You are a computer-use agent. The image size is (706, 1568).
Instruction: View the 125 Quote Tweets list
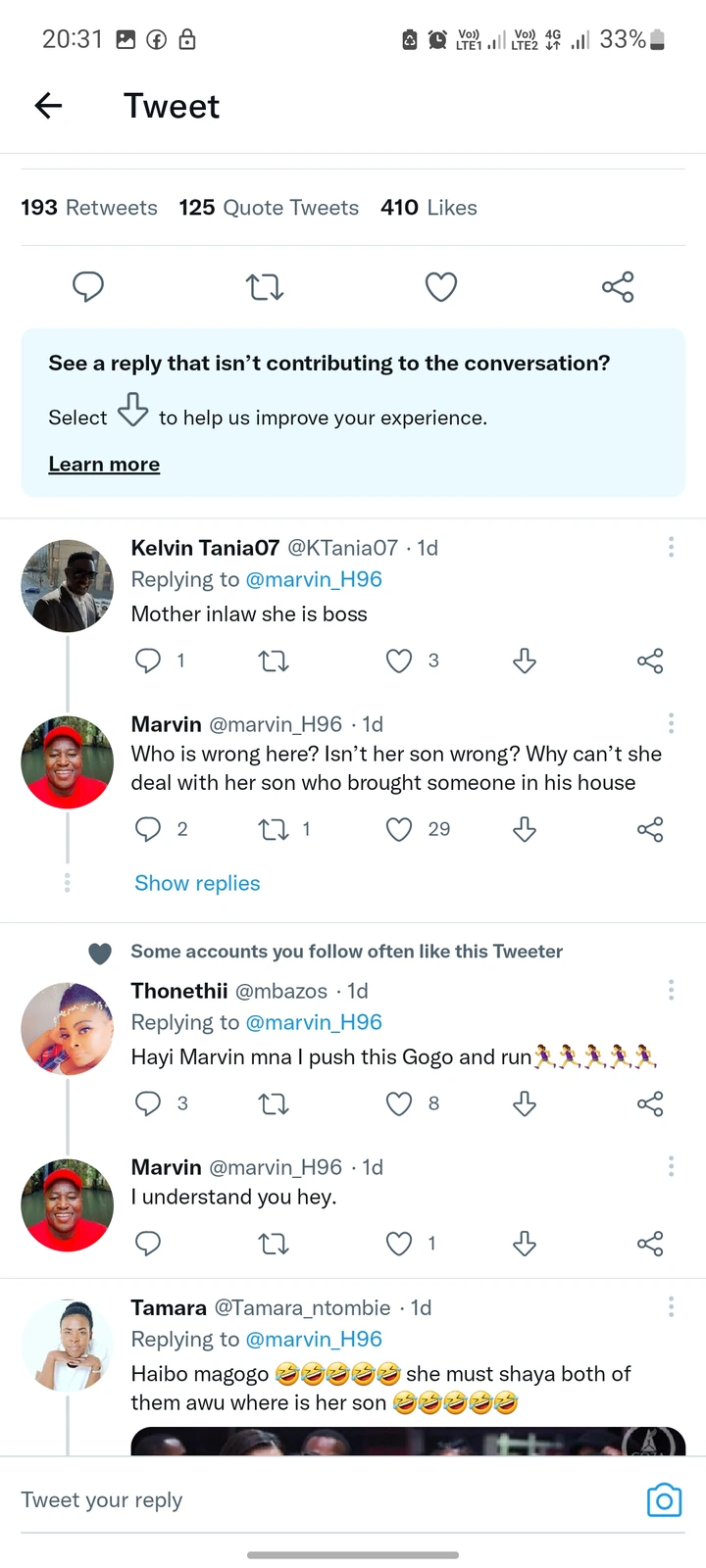(269, 208)
